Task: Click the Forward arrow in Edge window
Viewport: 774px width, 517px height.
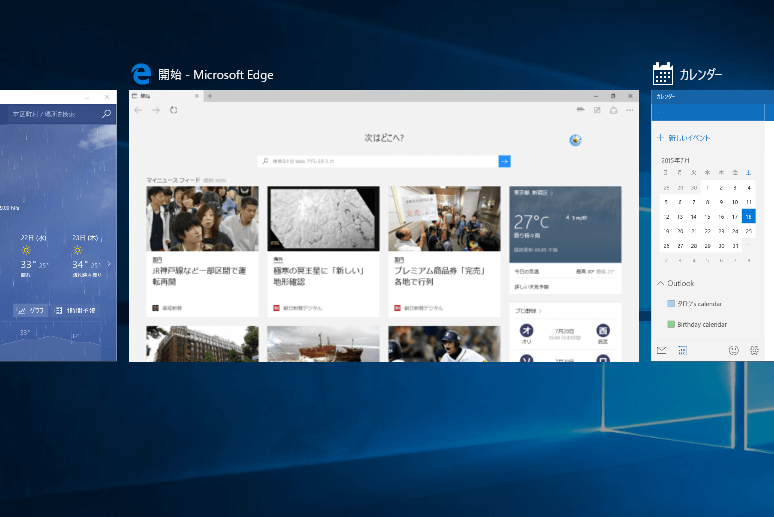Action: click(x=156, y=110)
